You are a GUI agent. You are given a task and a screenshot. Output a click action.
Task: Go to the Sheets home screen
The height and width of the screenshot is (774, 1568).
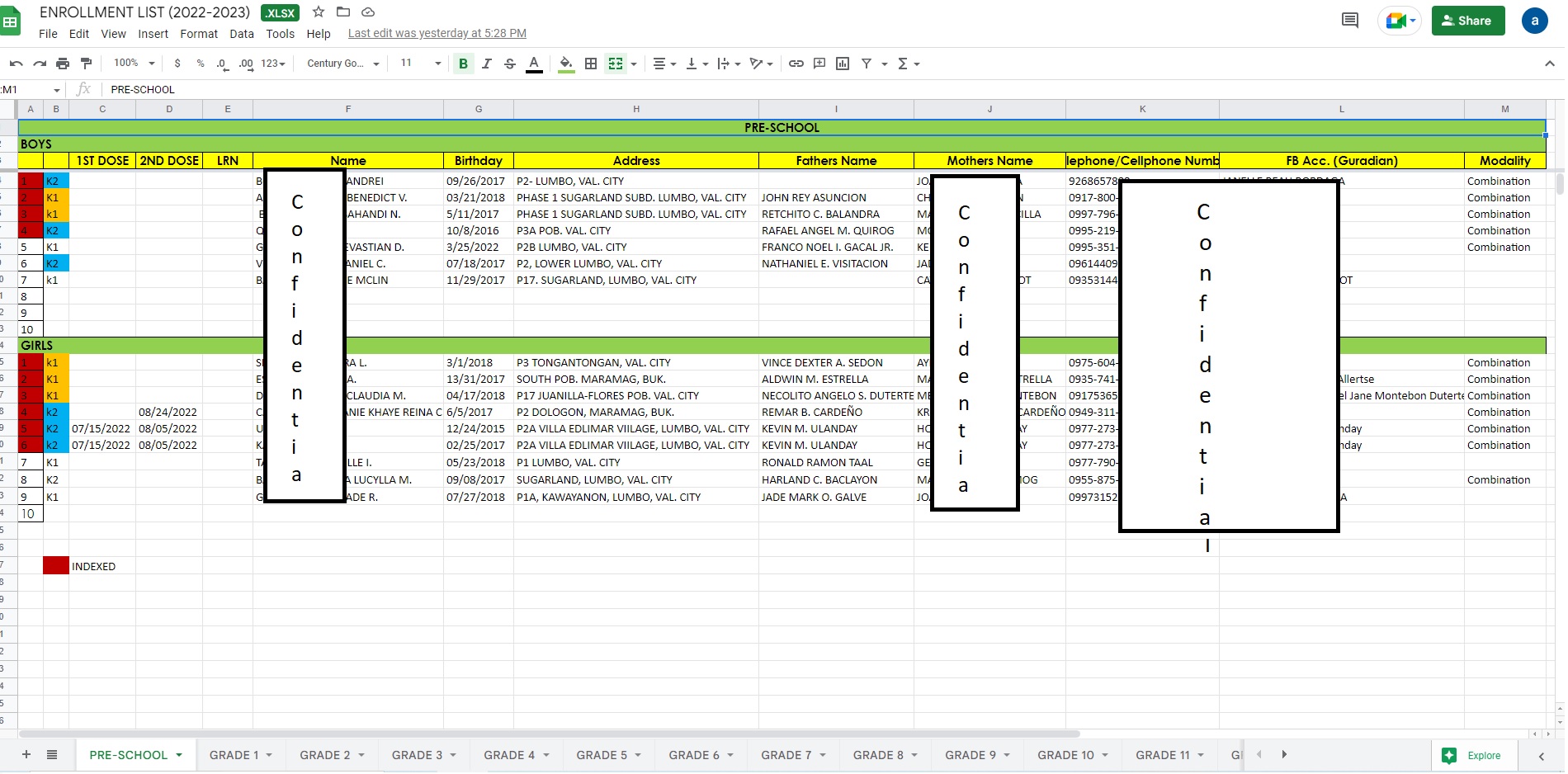coord(10,22)
